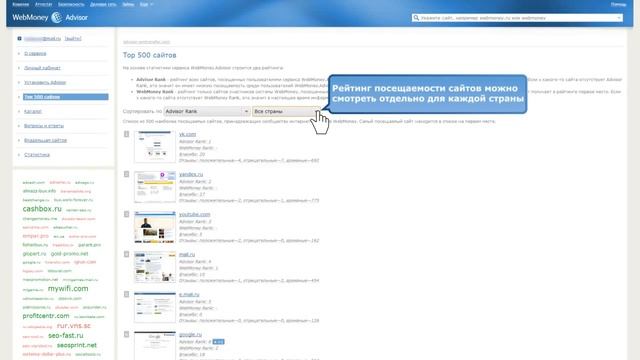Open the google.ru site thumbnail
640x360 pixels.
(155, 345)
